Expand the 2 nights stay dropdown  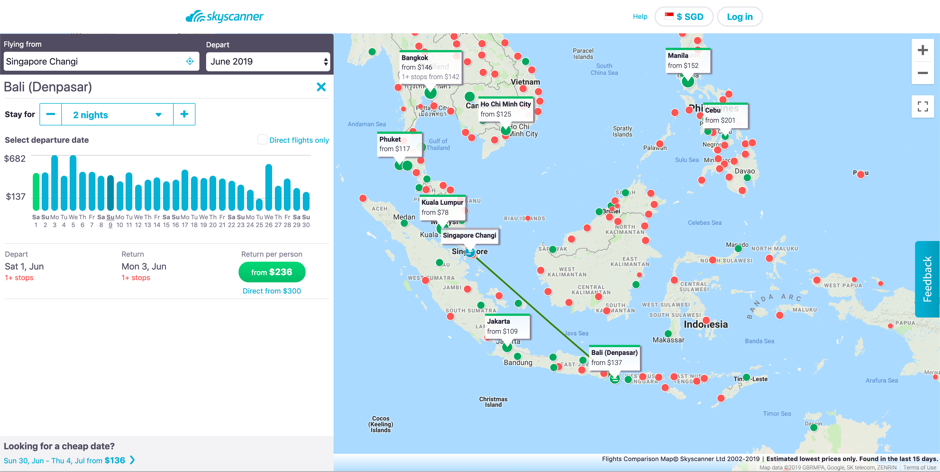coord(117,115)
